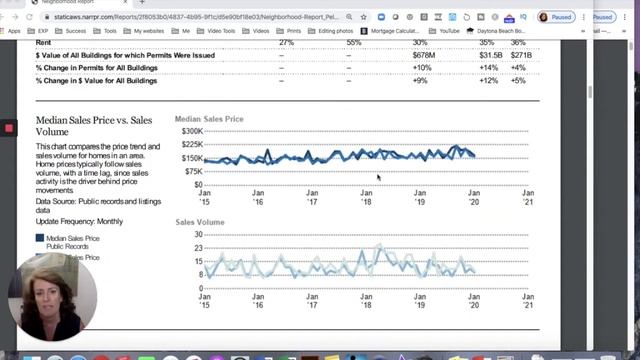Viewport: 640px width, 360px height.
Task: Click the page vertical scrollbar thumb
Action: pyautogui.click(x=590, y=92)
